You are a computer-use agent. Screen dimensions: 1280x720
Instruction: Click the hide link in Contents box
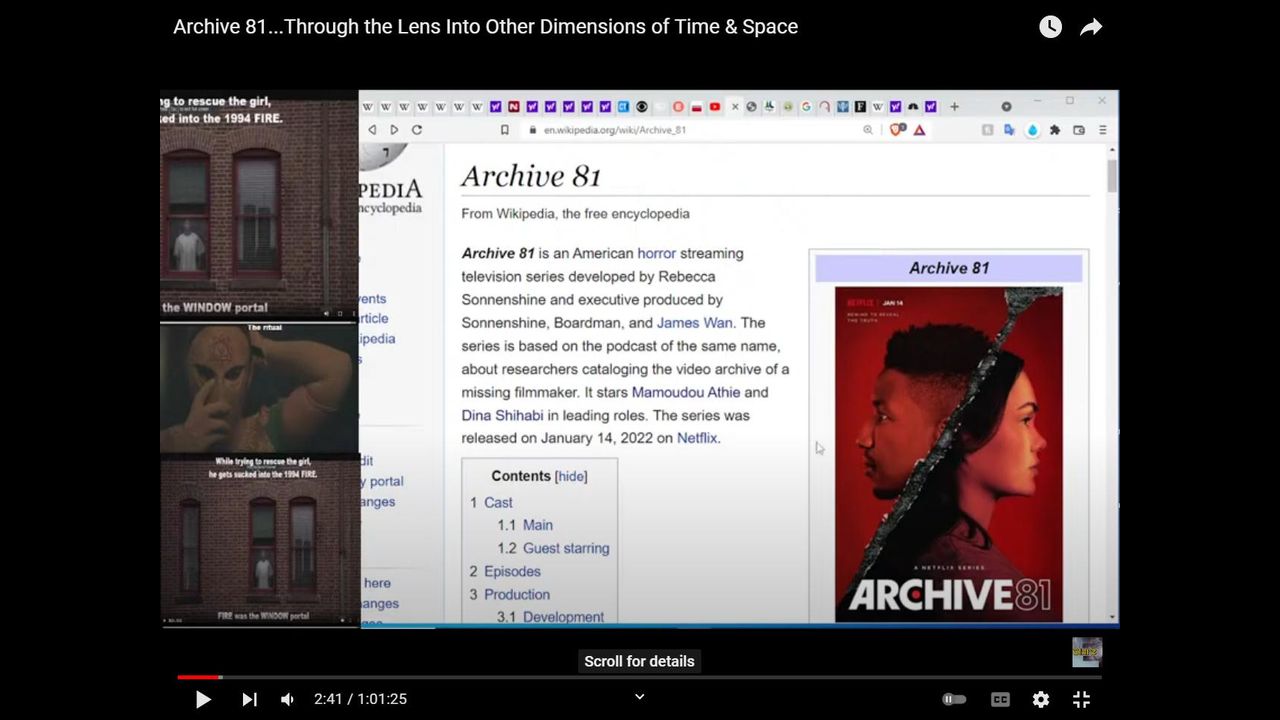pos(571,476)
